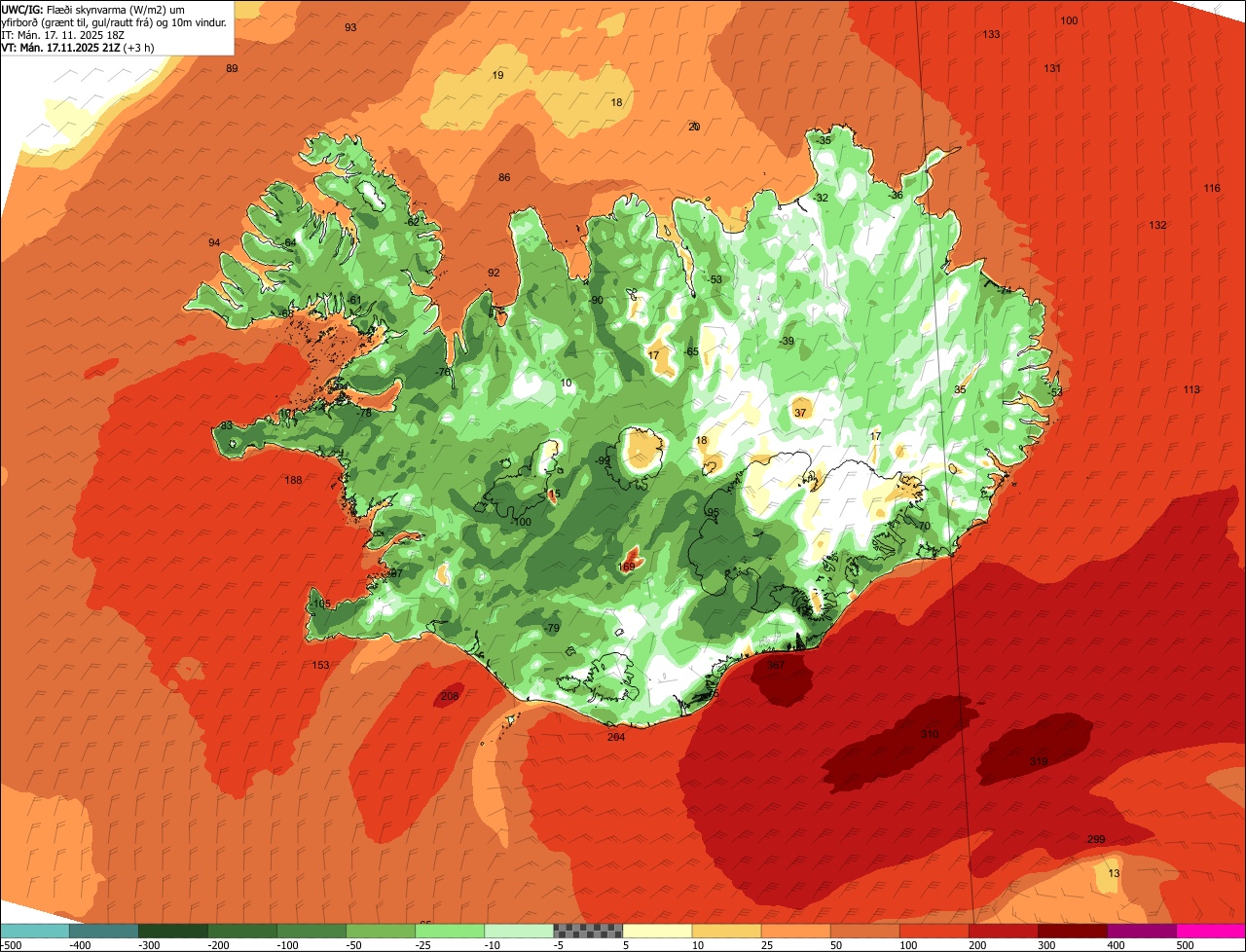Click the 188 value in Faxaflói bay
The image size is (1246, 952).
294,480
